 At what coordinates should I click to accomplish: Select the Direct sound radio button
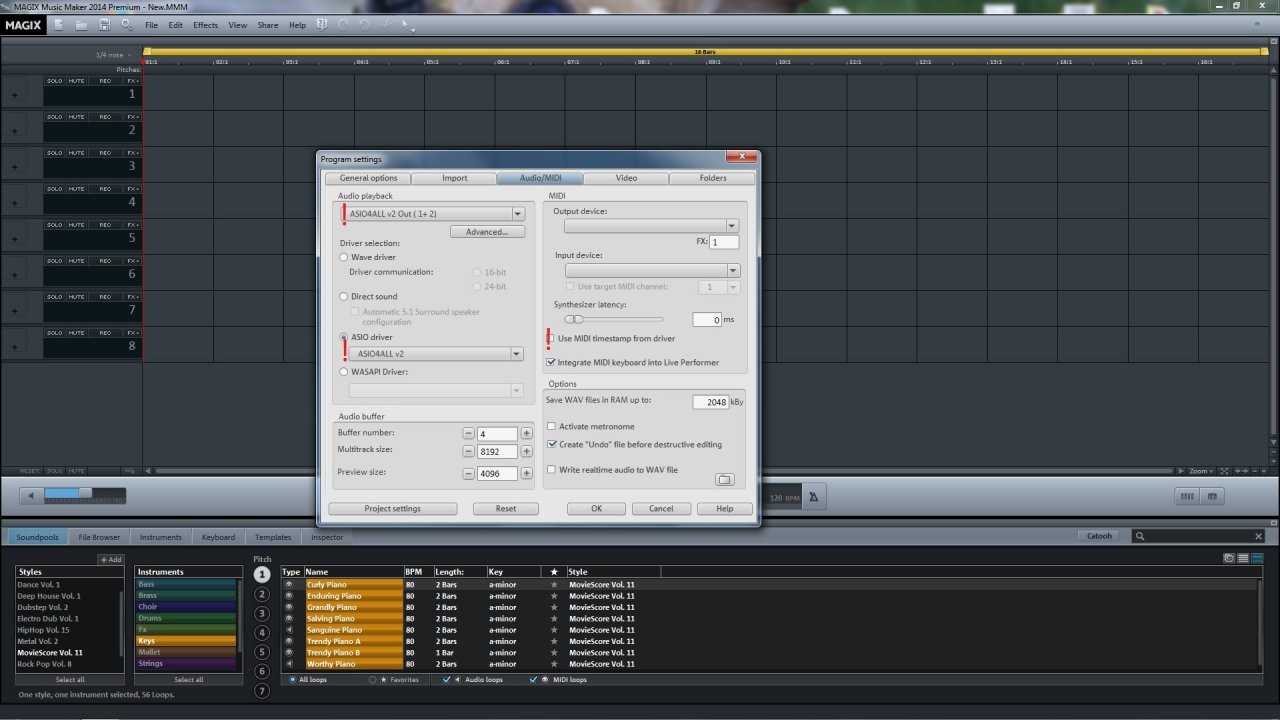[x=344, y=297]
